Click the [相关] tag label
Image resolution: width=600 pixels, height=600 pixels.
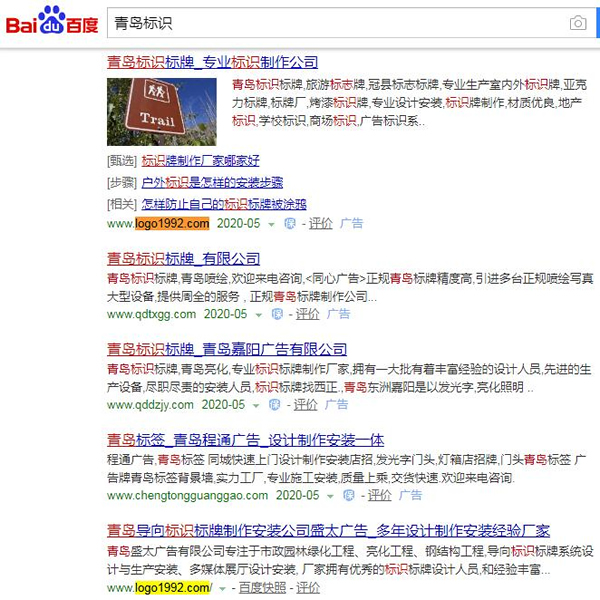pyautogui.click(x=122, y=204)
